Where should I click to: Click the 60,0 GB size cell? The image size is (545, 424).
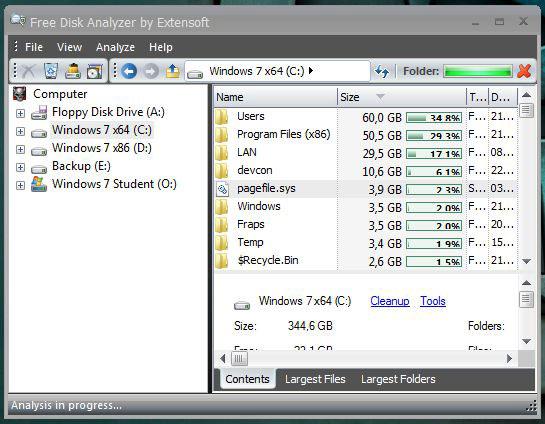tap(382, 117)
